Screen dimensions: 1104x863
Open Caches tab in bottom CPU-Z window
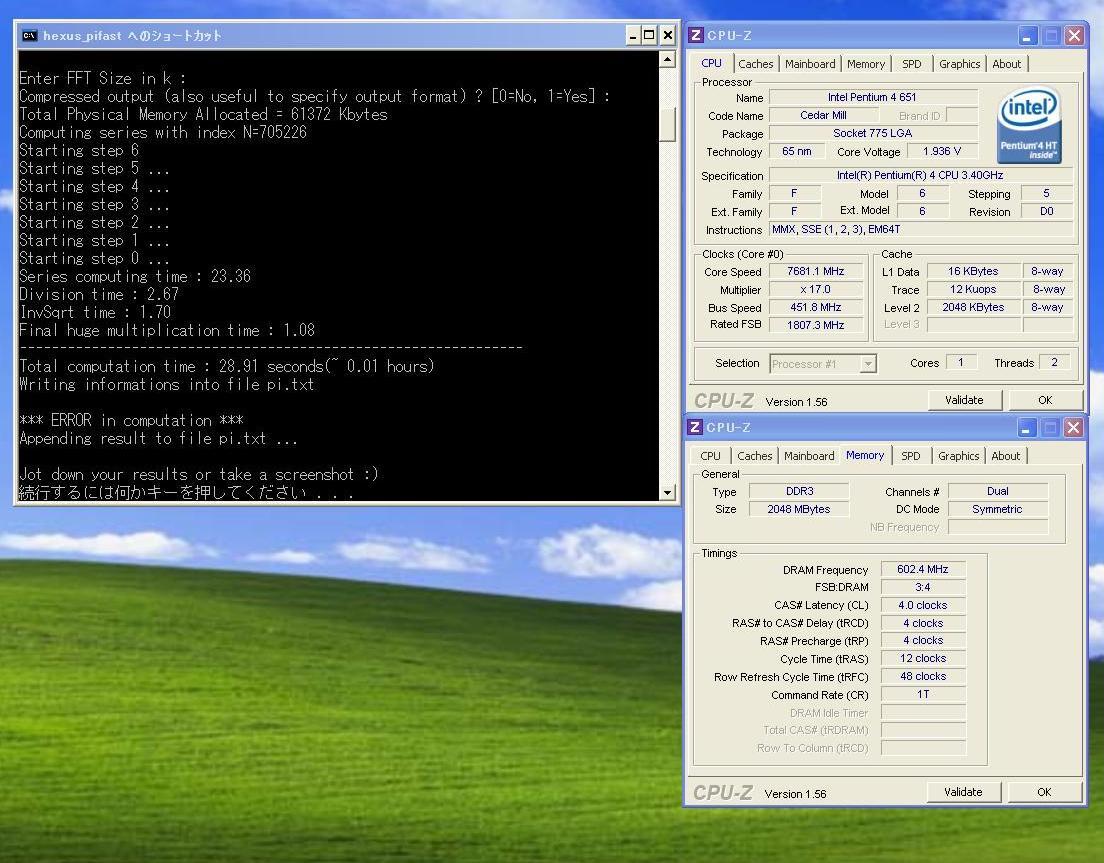[755, 456]
